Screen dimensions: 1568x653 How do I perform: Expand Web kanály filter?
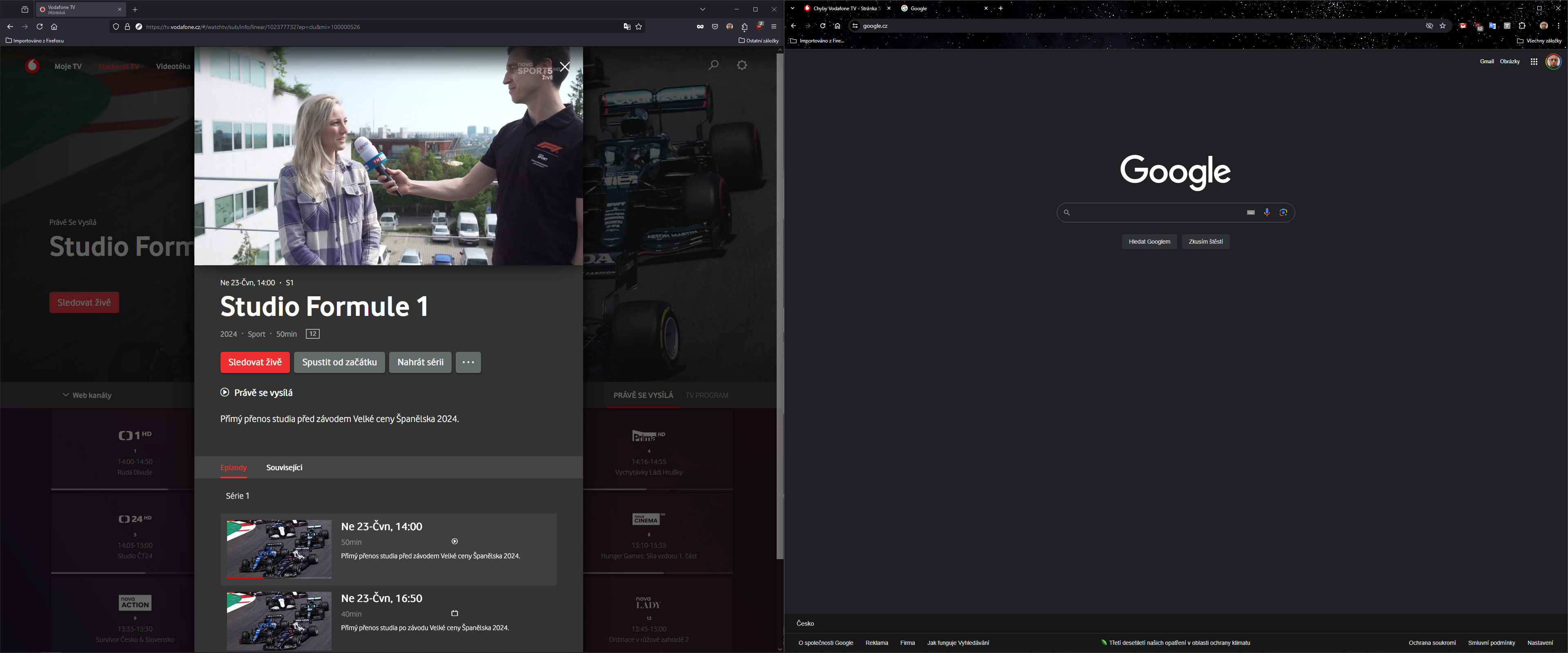[x=87, y=395]
